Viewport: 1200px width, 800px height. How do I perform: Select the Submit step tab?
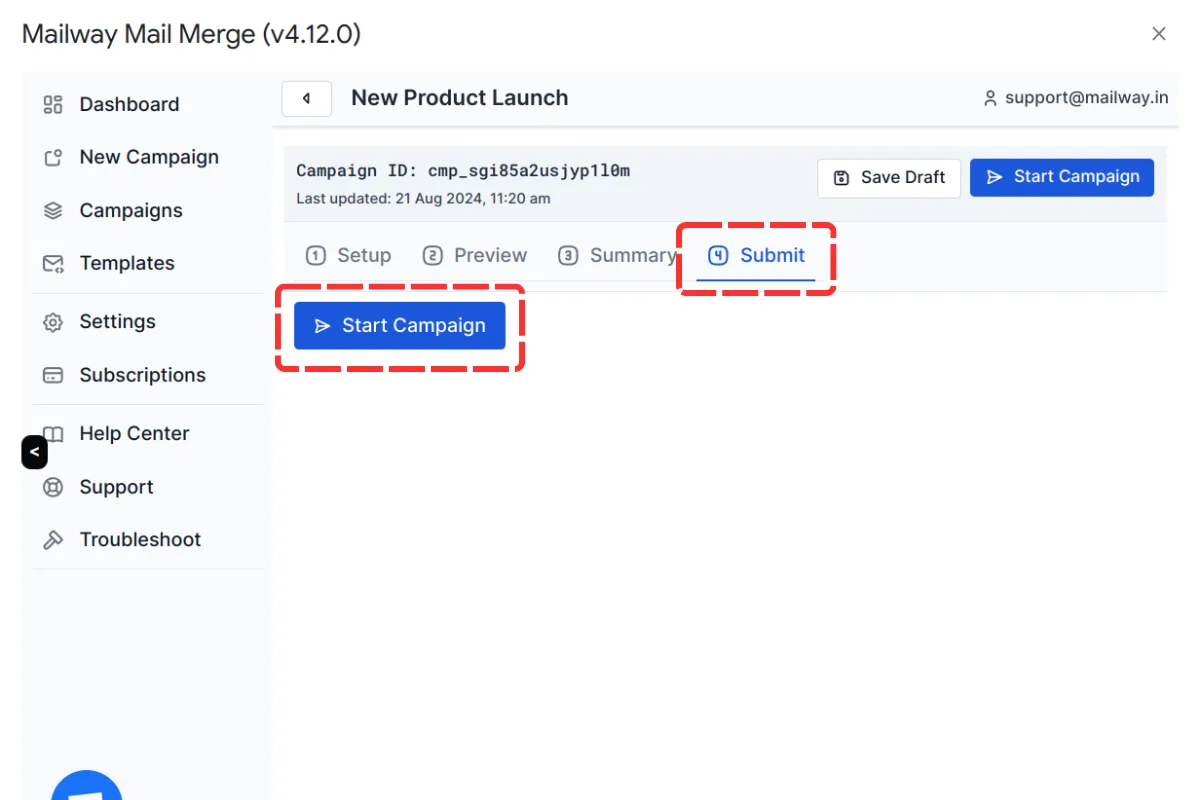757,256
